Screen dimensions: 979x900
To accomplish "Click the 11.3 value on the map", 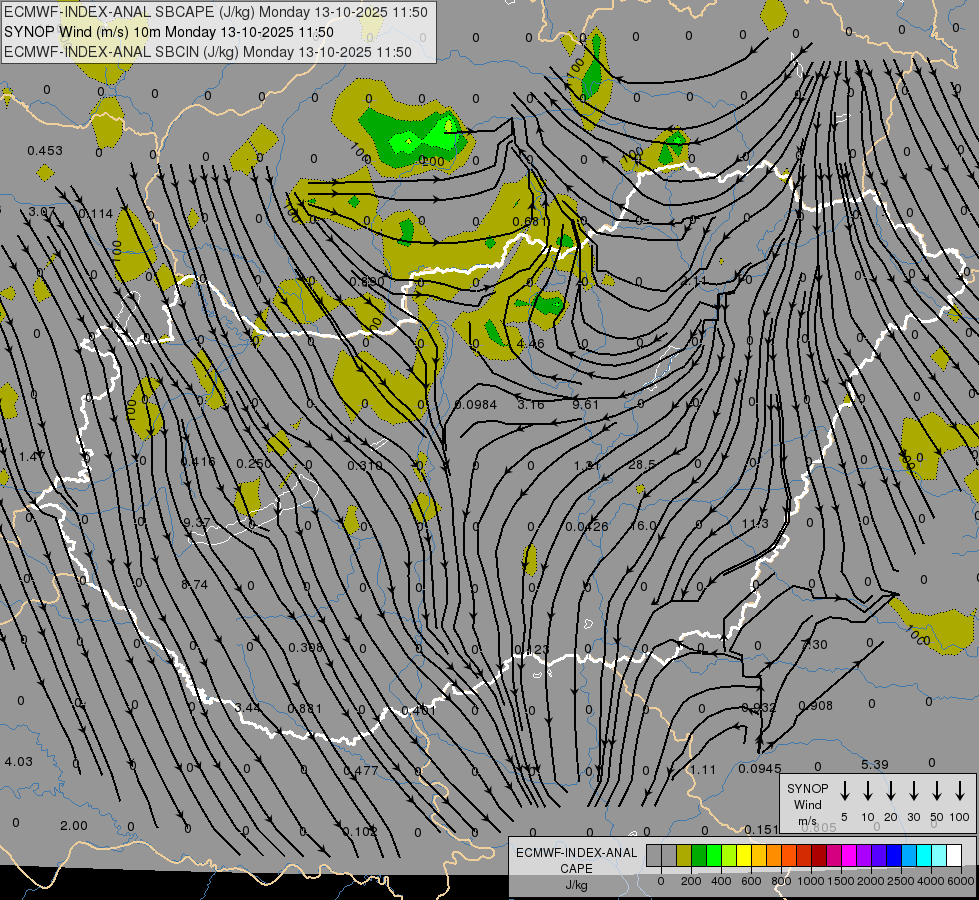I will tap(755, 523).
